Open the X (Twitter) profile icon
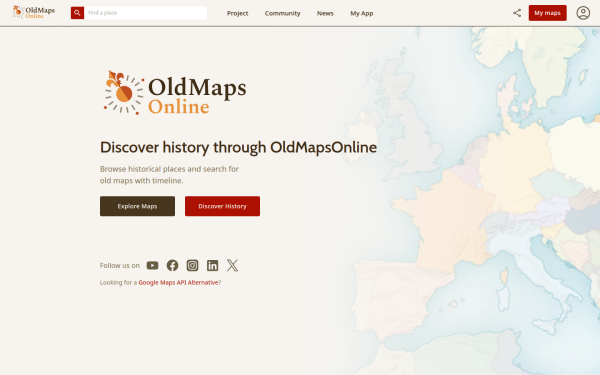This screenshot has height=375, width=600. coord(232,265)
